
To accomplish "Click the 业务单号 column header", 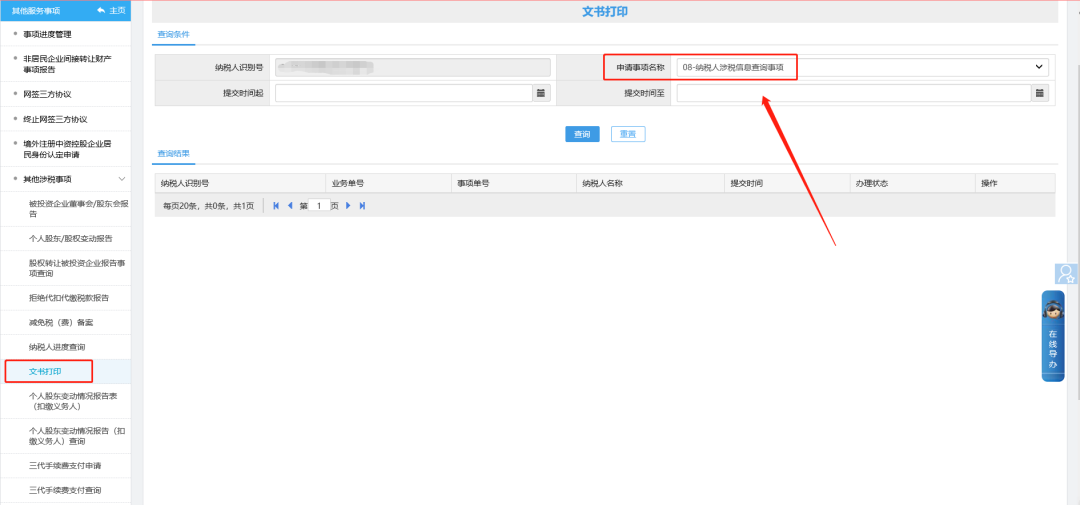I will point(388,183).
